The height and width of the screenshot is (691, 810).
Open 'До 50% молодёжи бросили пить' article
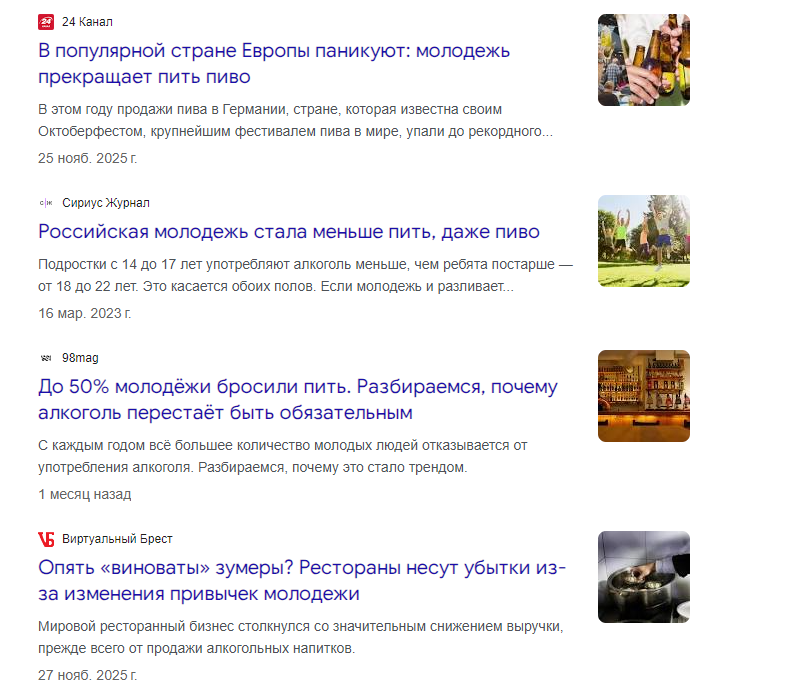click(298, 400)
